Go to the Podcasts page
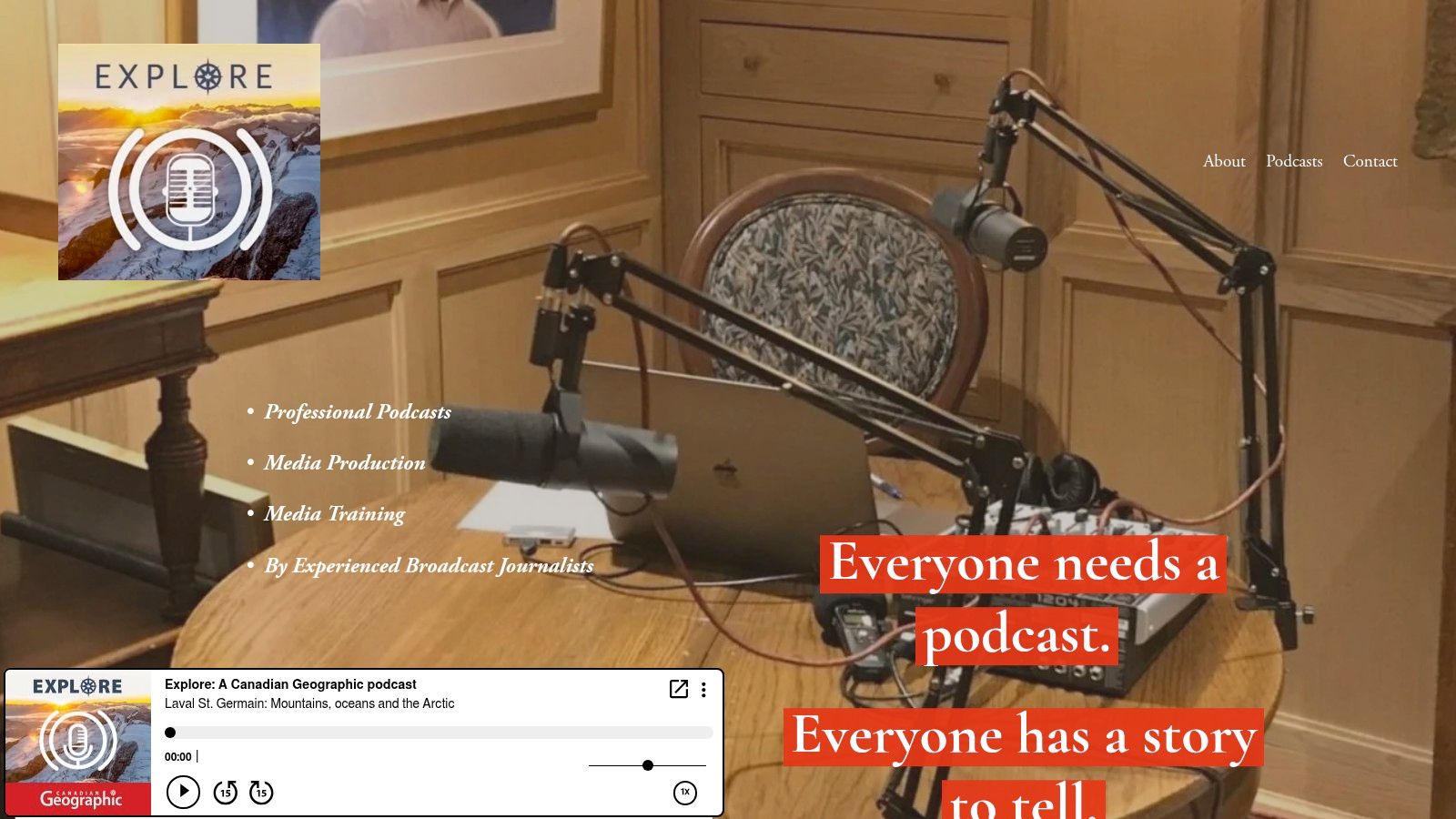The width and height of the screenshot is (1456, 819). pyautogui.click(x=1294, y=161)
